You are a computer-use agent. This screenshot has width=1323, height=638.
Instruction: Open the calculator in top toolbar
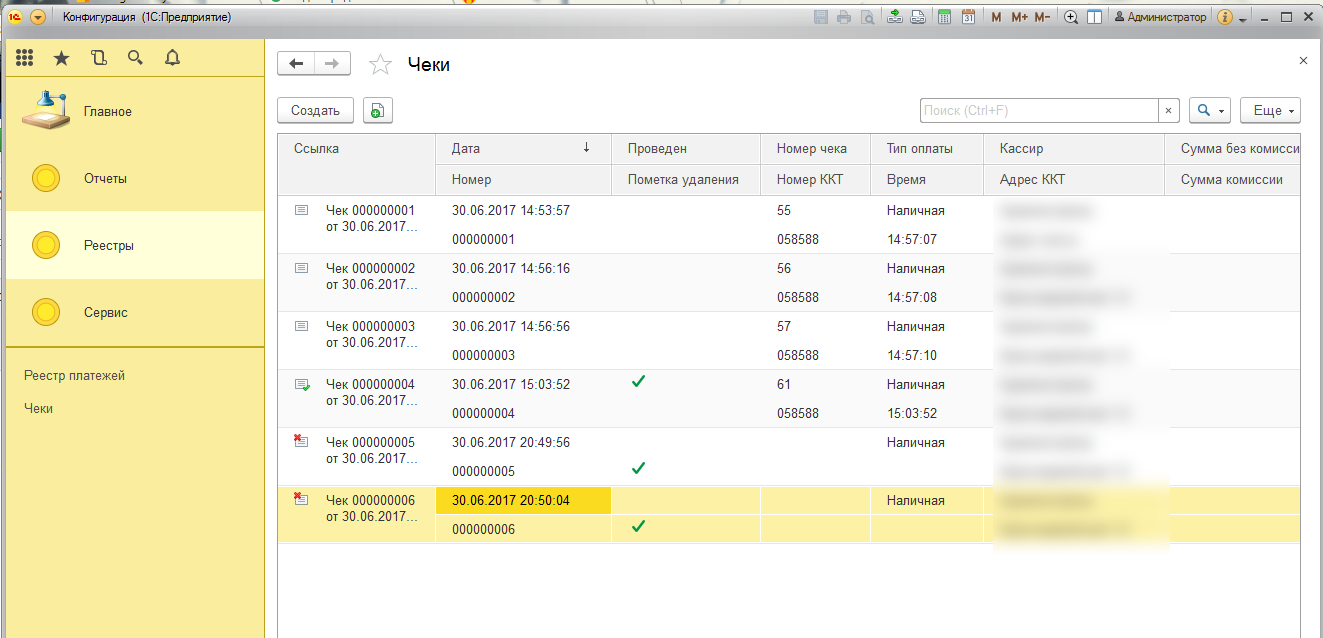coord(943,17)
